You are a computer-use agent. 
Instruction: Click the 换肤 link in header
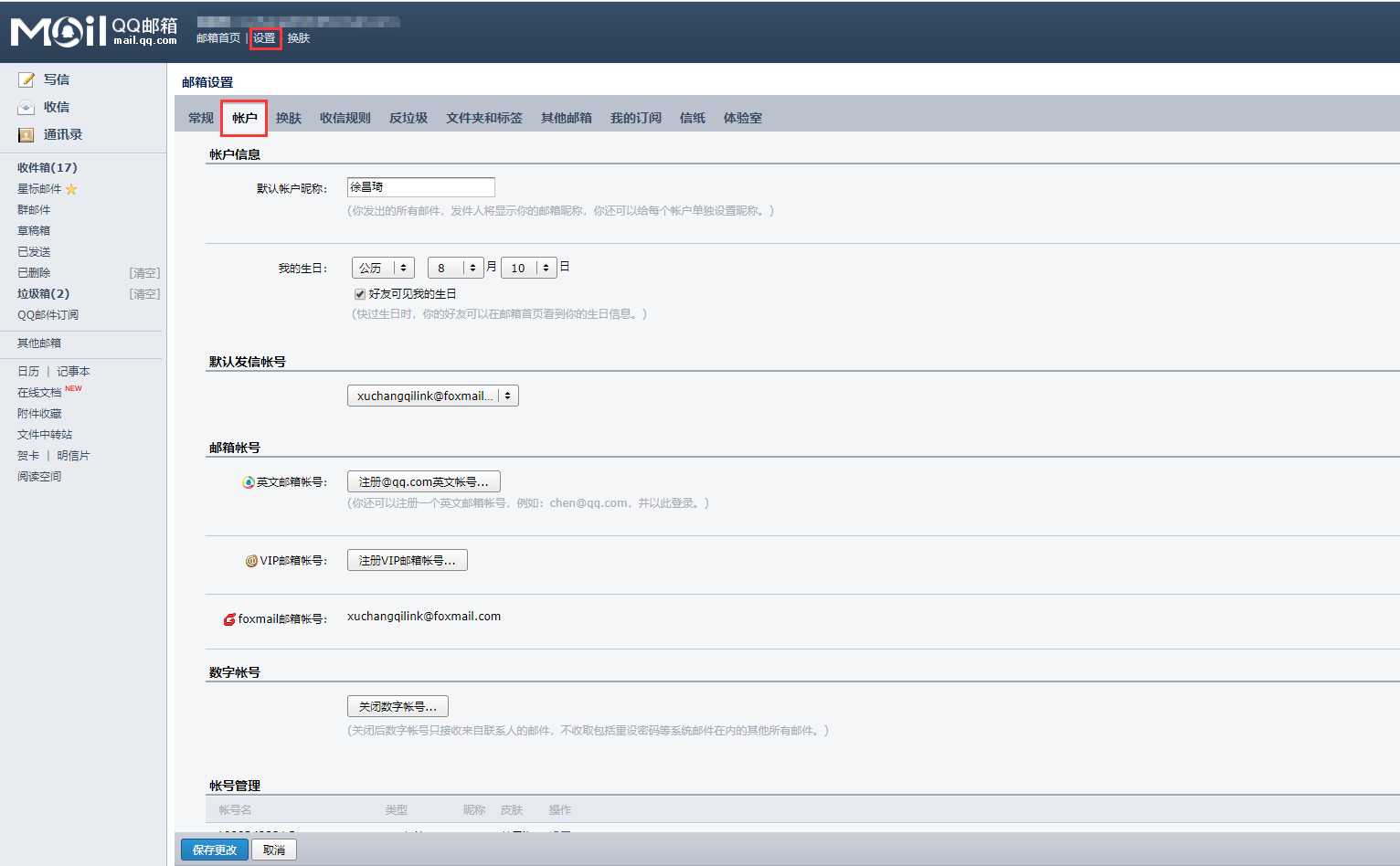[x=299, y=38]
